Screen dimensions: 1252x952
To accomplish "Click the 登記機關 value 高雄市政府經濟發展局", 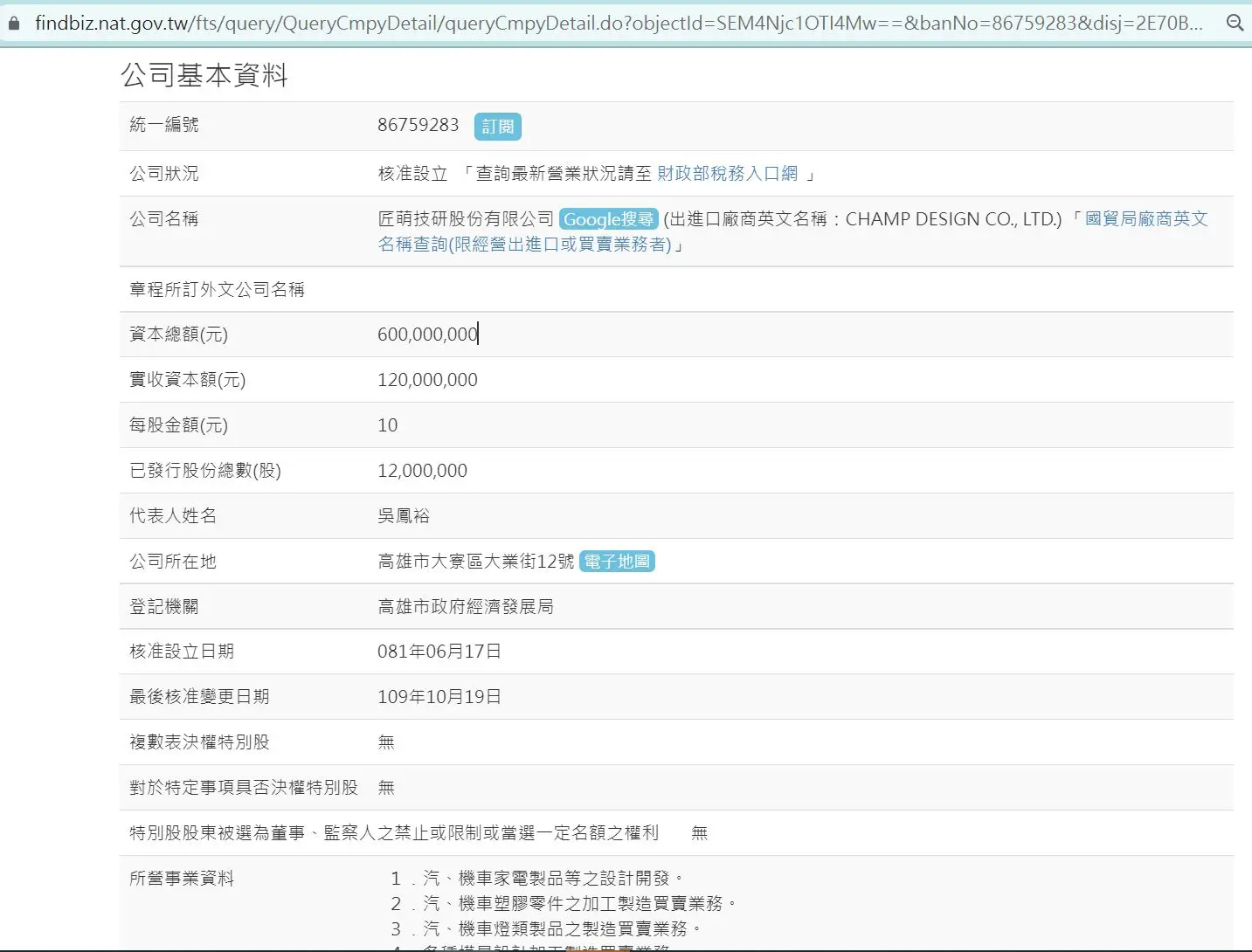I will (465, 607).
